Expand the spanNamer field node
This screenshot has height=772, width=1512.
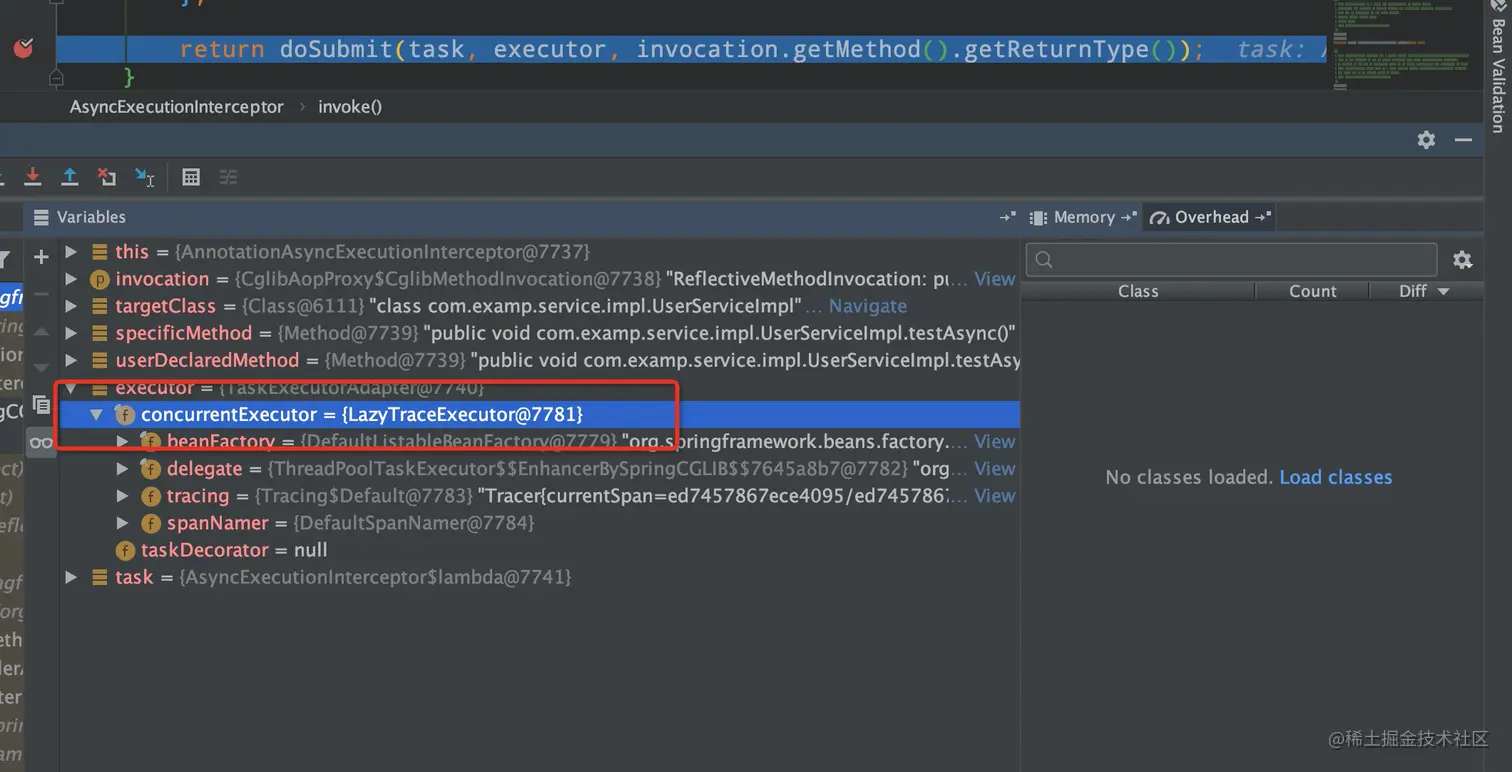click(123, 523)
